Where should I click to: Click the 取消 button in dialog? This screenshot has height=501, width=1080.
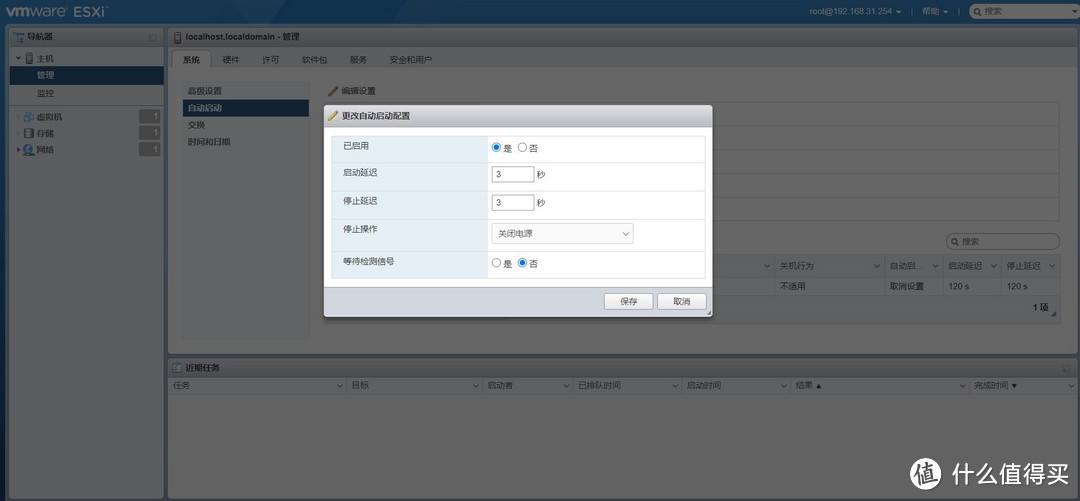coord(682,302)
